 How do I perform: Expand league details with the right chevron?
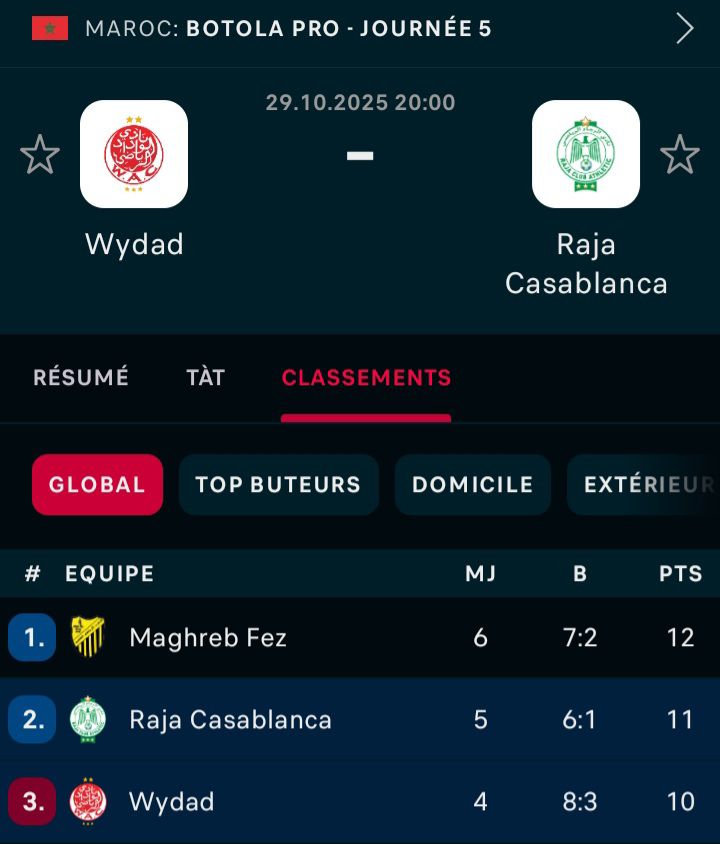coord(685,28)
